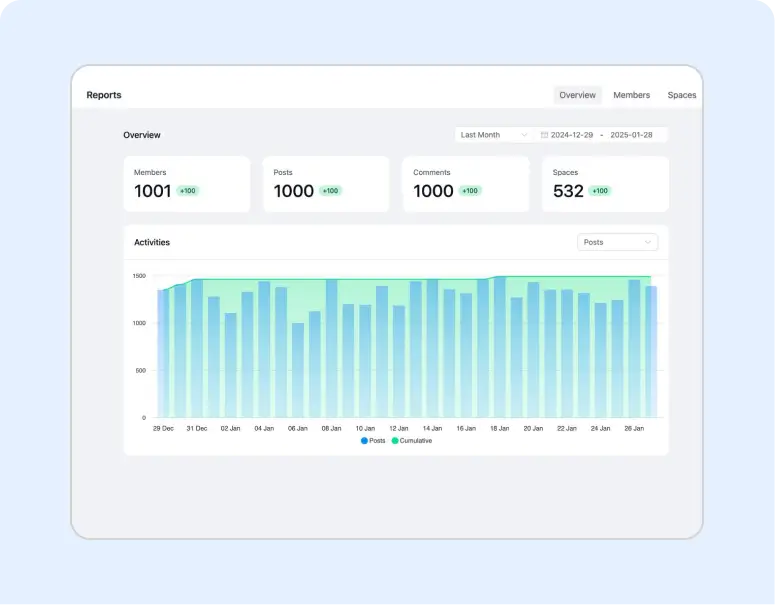The image size is (775, 605).
Task: Click the chevron arrow in Last Month selector
Action: tap(524, 135)
